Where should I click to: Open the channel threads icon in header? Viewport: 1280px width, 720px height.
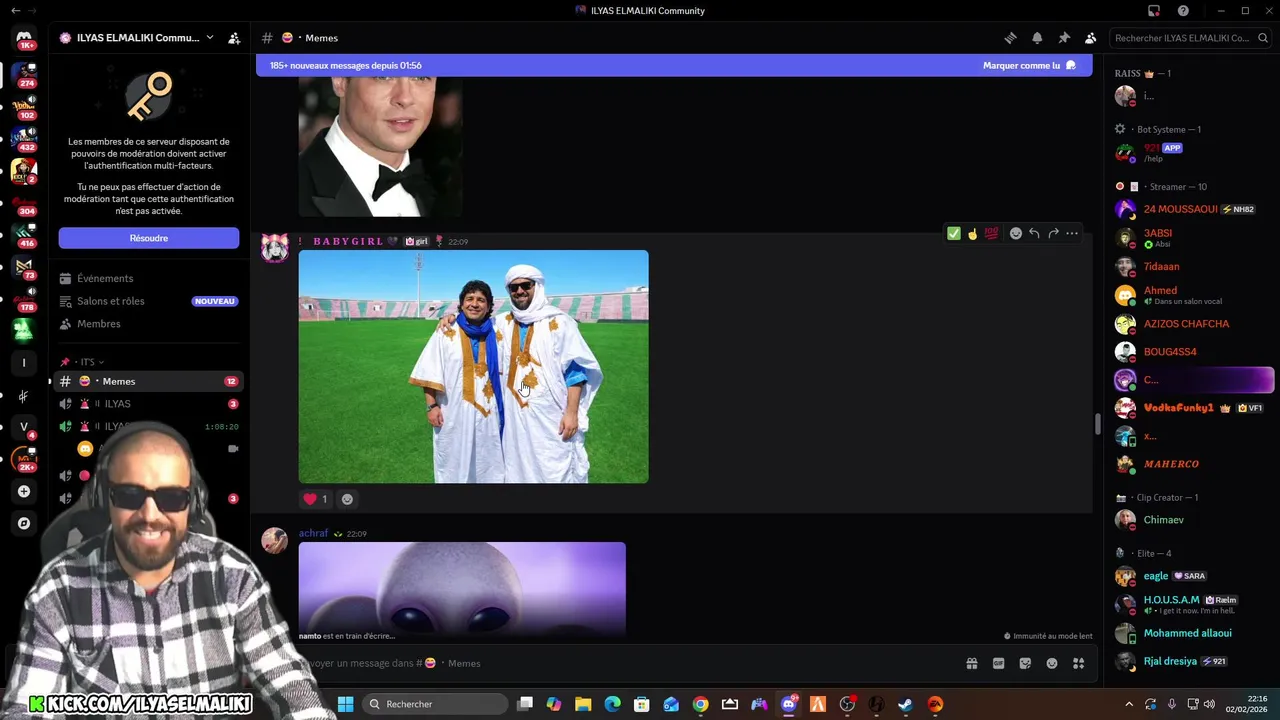(x=1010, y=38)
